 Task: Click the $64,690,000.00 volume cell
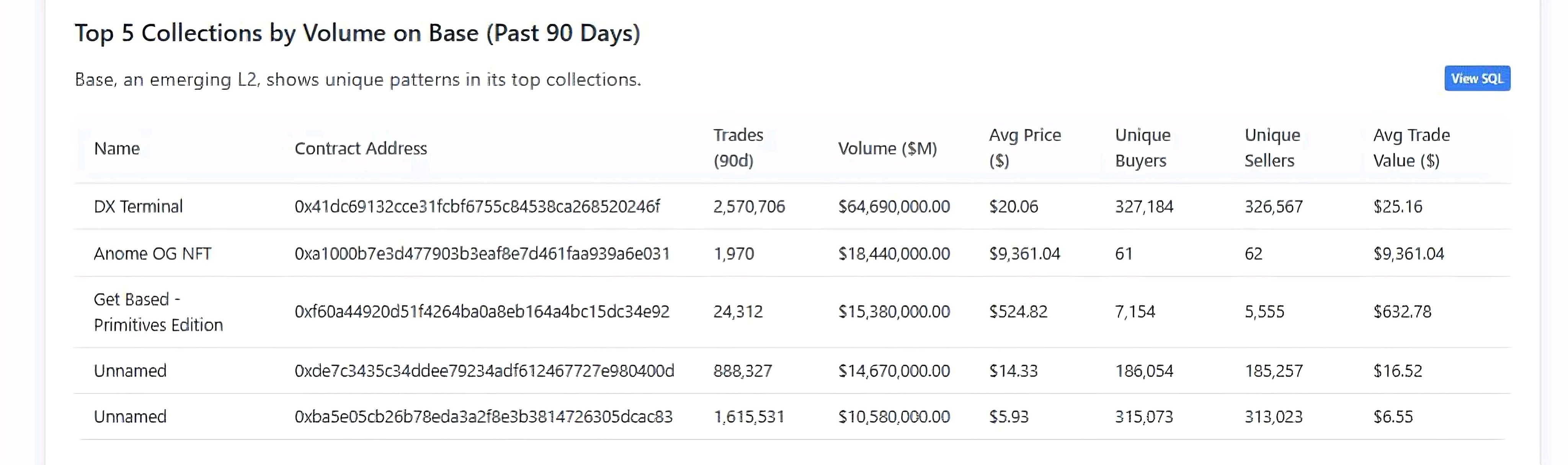click(893, 207)
